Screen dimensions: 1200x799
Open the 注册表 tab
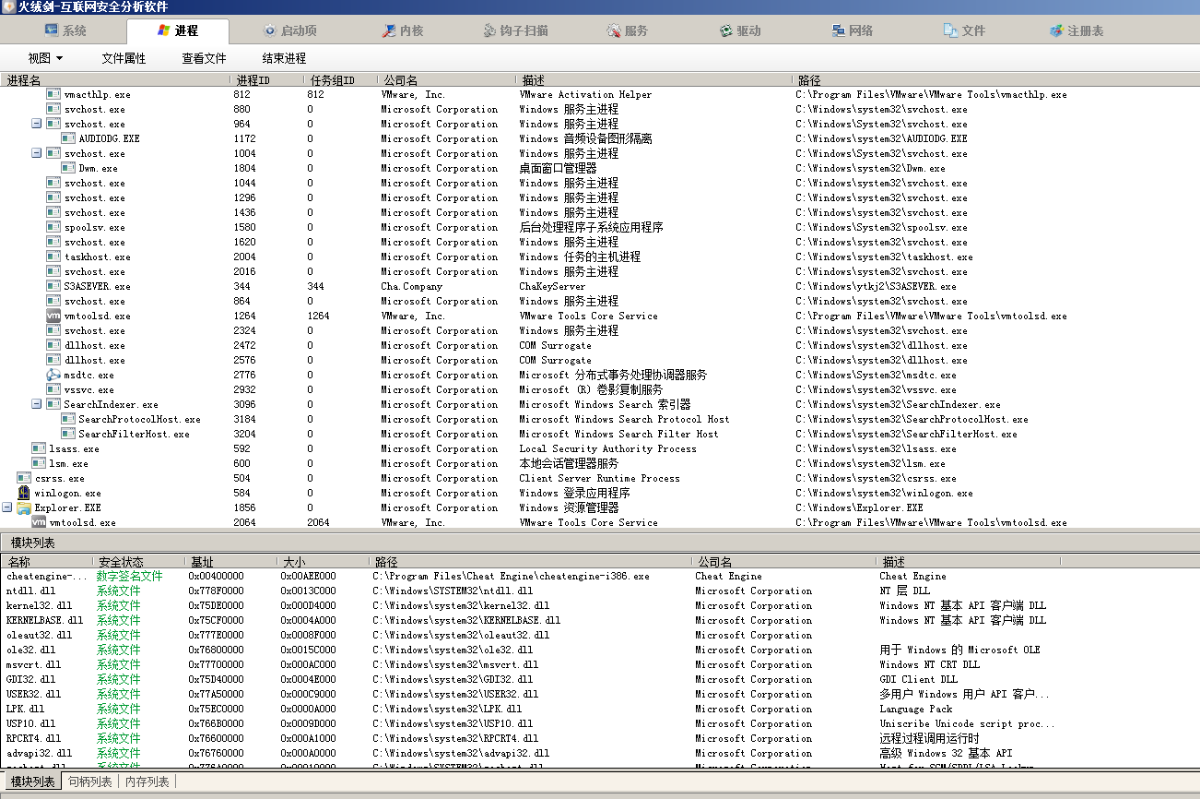point(1077,31)
